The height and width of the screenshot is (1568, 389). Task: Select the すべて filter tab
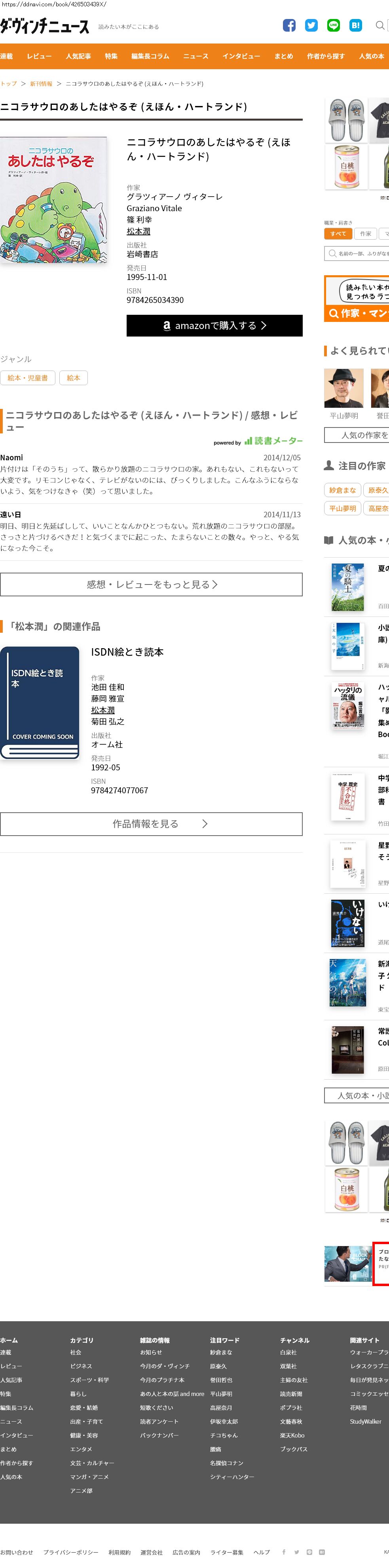(x=338, y=234)
